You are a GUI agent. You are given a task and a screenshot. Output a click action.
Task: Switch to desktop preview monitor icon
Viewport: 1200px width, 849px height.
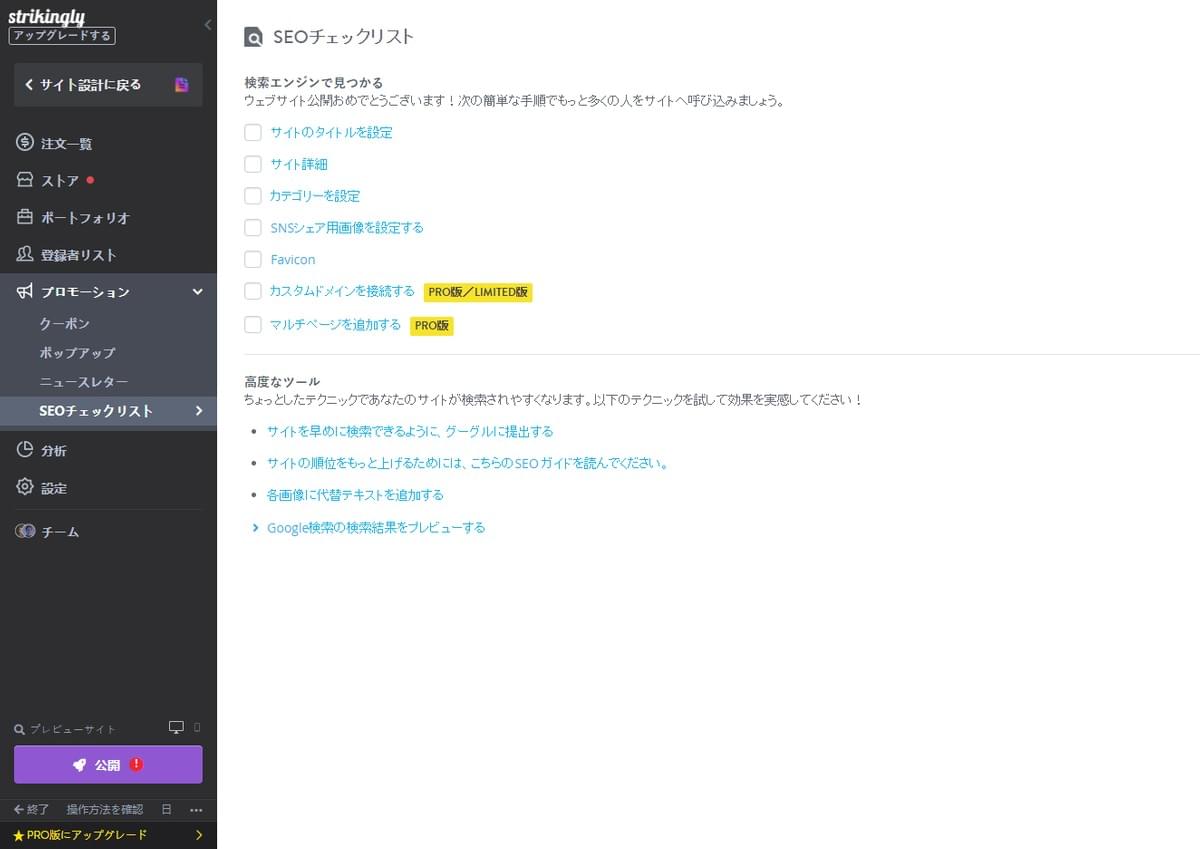(x=178, y=727)
